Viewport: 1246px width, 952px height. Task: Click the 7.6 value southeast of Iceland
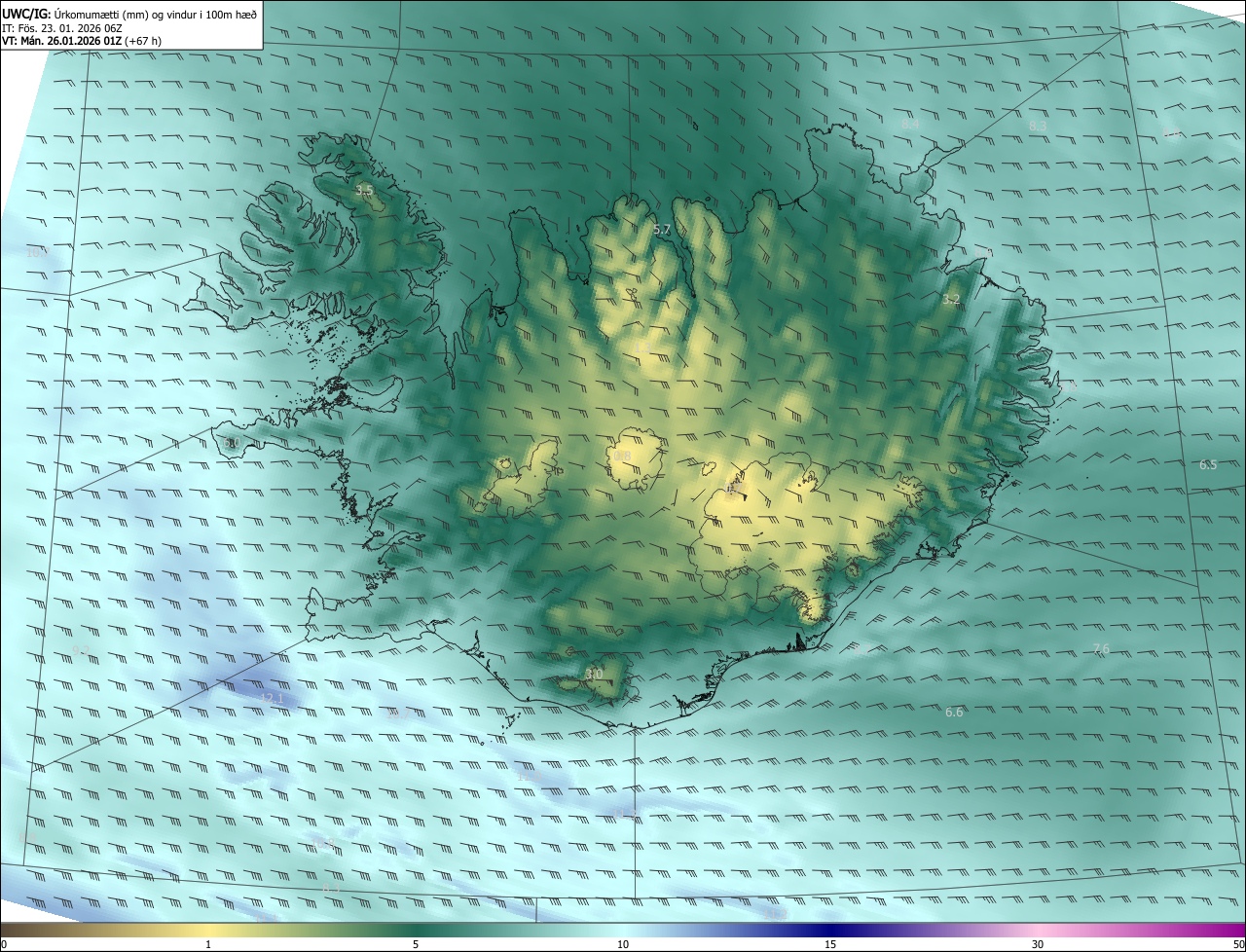(1101, 648)
